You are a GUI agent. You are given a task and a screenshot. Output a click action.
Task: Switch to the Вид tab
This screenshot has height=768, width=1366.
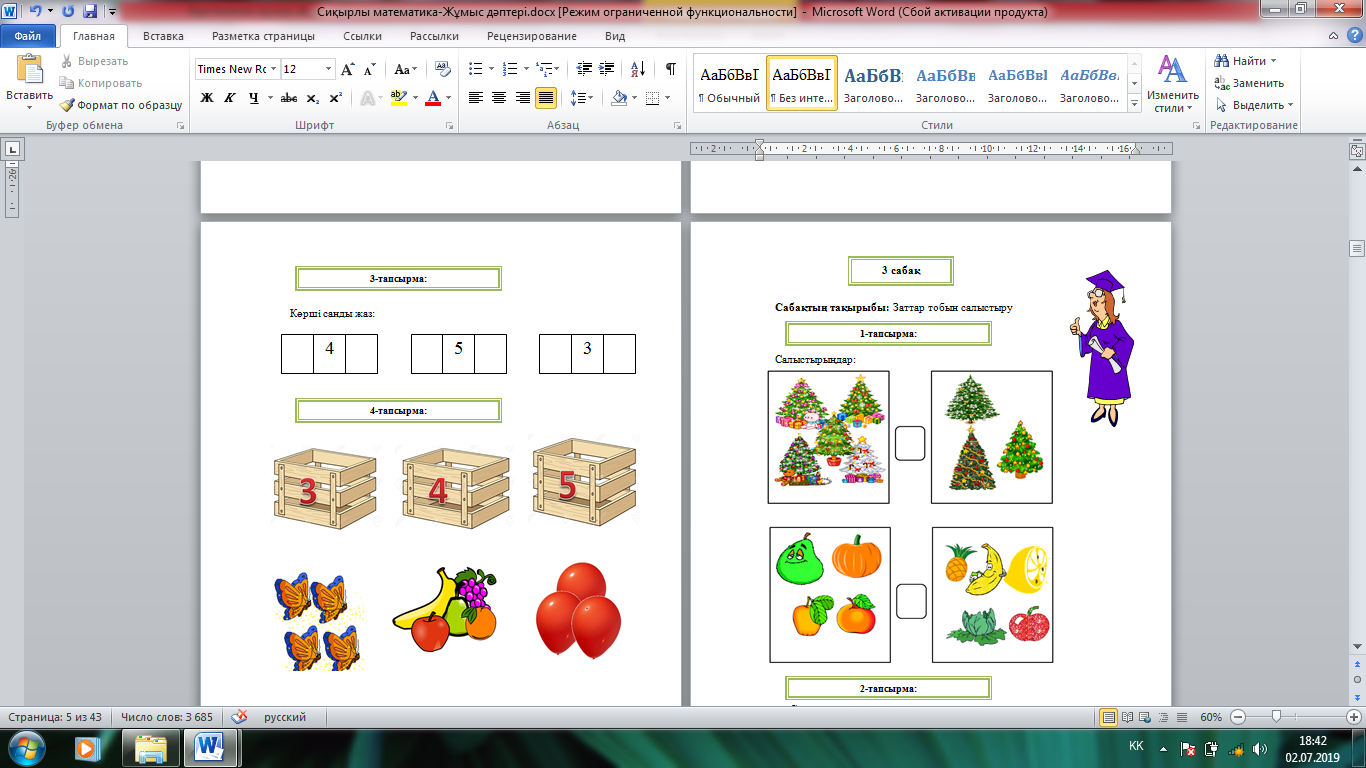(615, 36)
